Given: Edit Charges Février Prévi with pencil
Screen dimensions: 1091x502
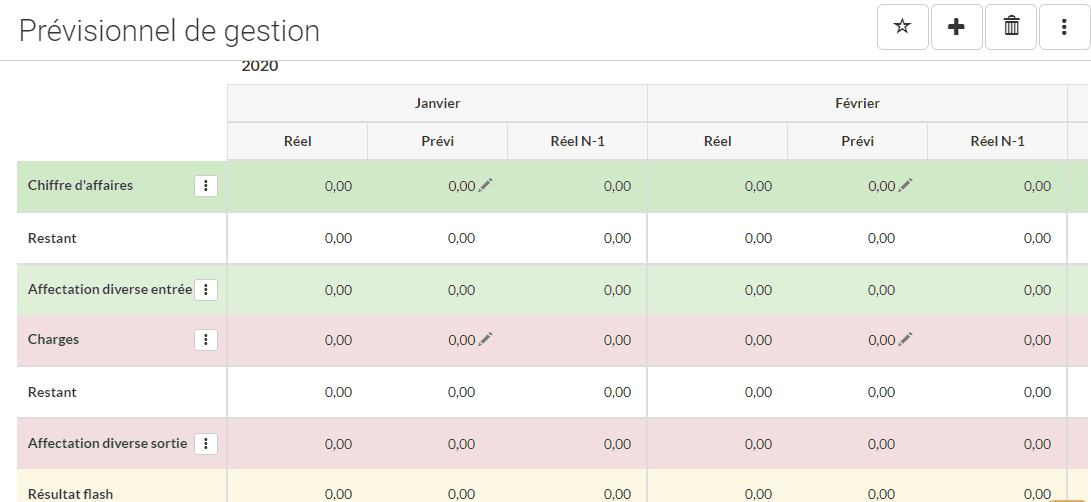Looking at the screenshot, I should click(906, 339).
